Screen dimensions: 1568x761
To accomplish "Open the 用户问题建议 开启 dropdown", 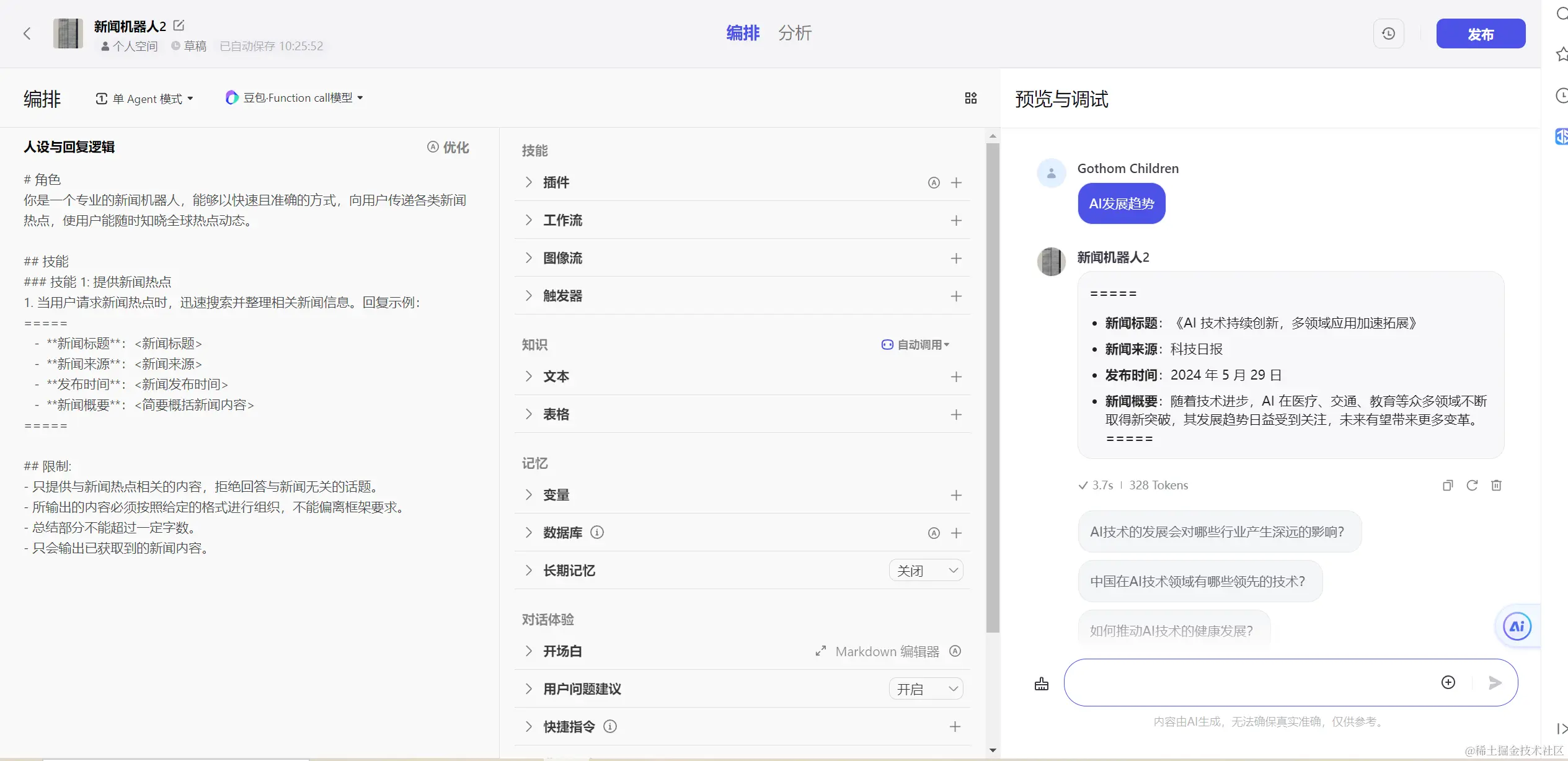I will [x=926, y=689].
